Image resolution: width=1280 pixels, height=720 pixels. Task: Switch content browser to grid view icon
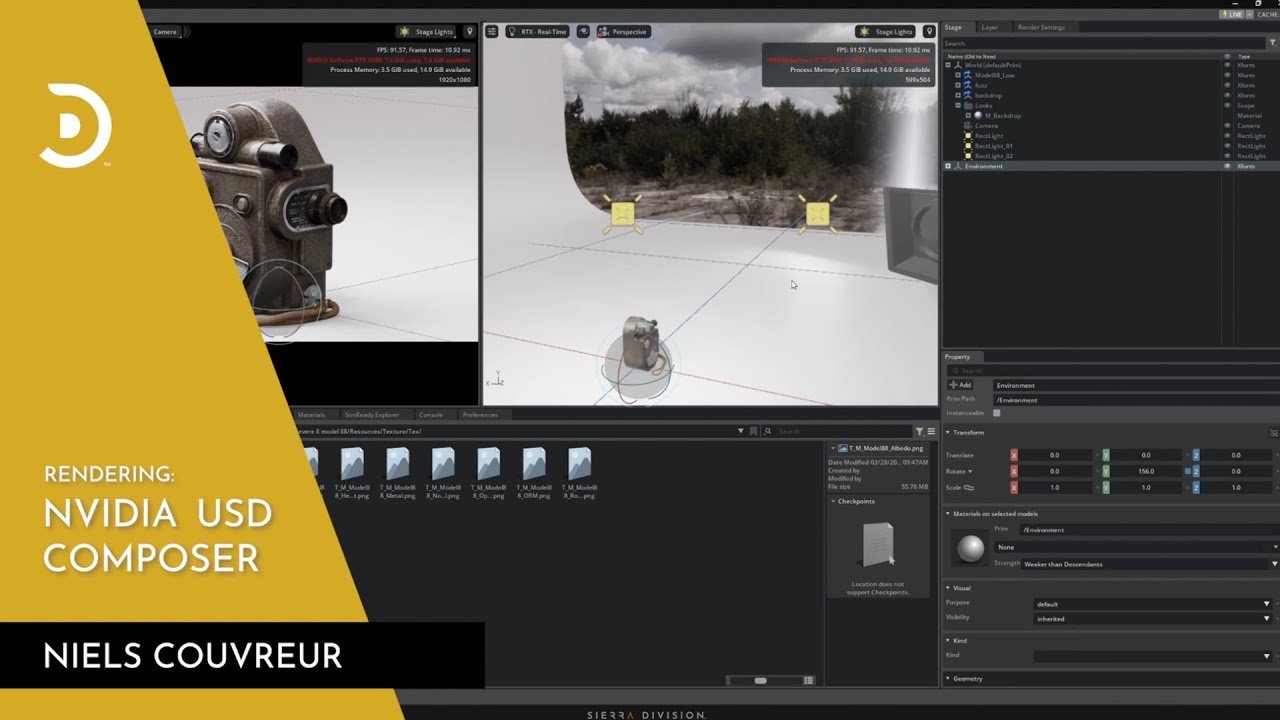click(x=808, y=680)
